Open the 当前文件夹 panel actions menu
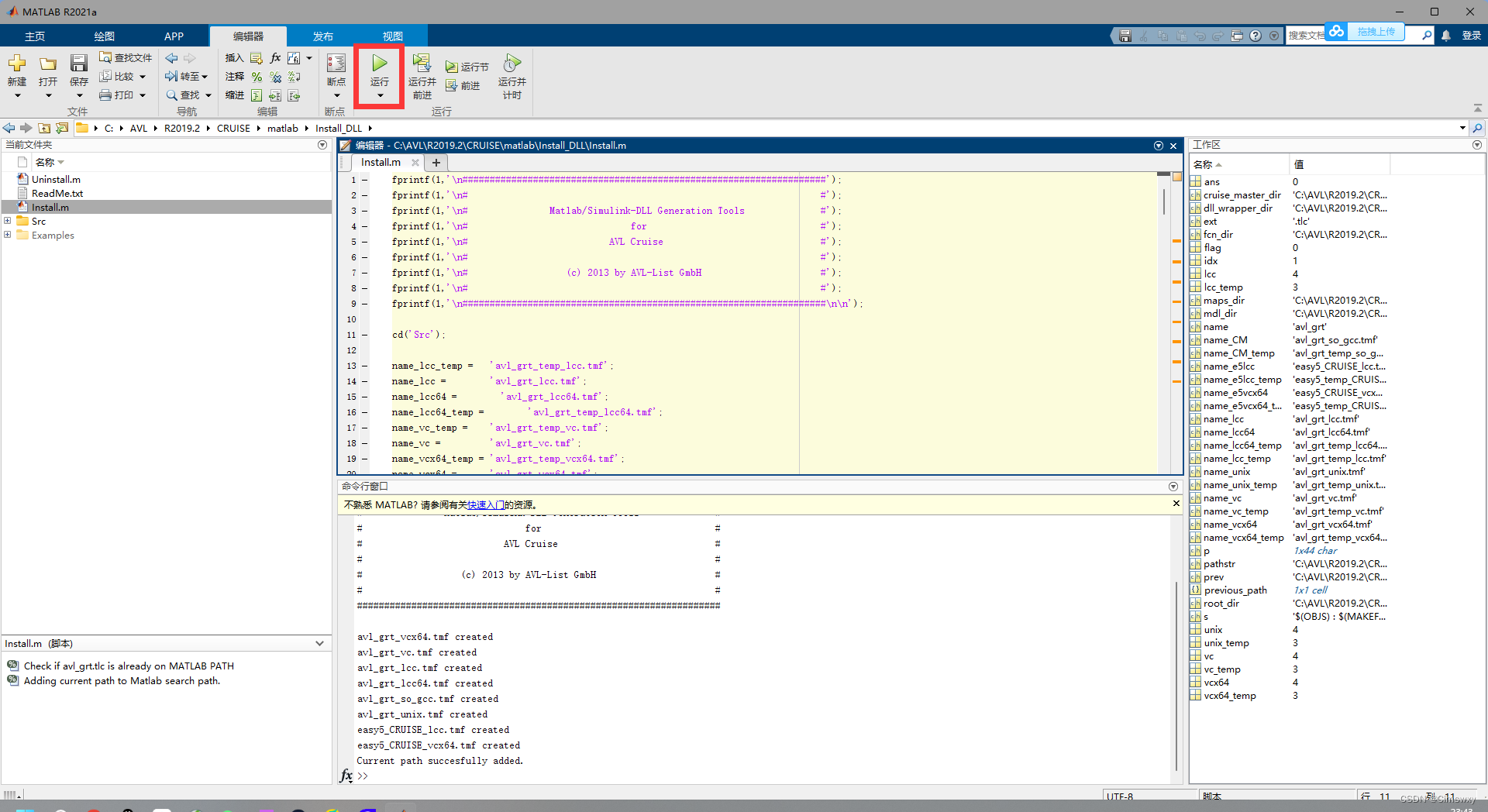This screenshot has width=1488, height=812. tap(322, 145)
